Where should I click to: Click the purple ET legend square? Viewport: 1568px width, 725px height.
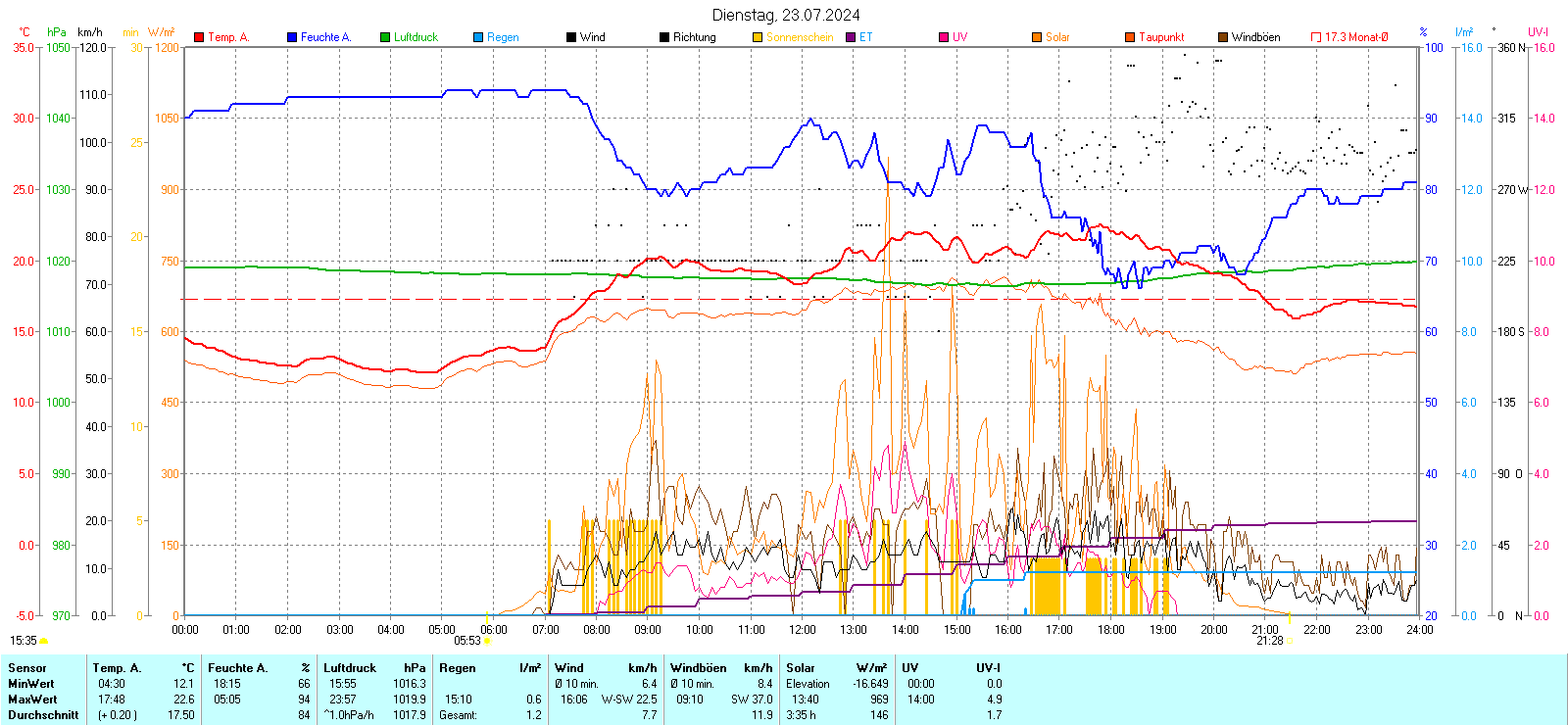pyautogui.click(x=851, y=37)
